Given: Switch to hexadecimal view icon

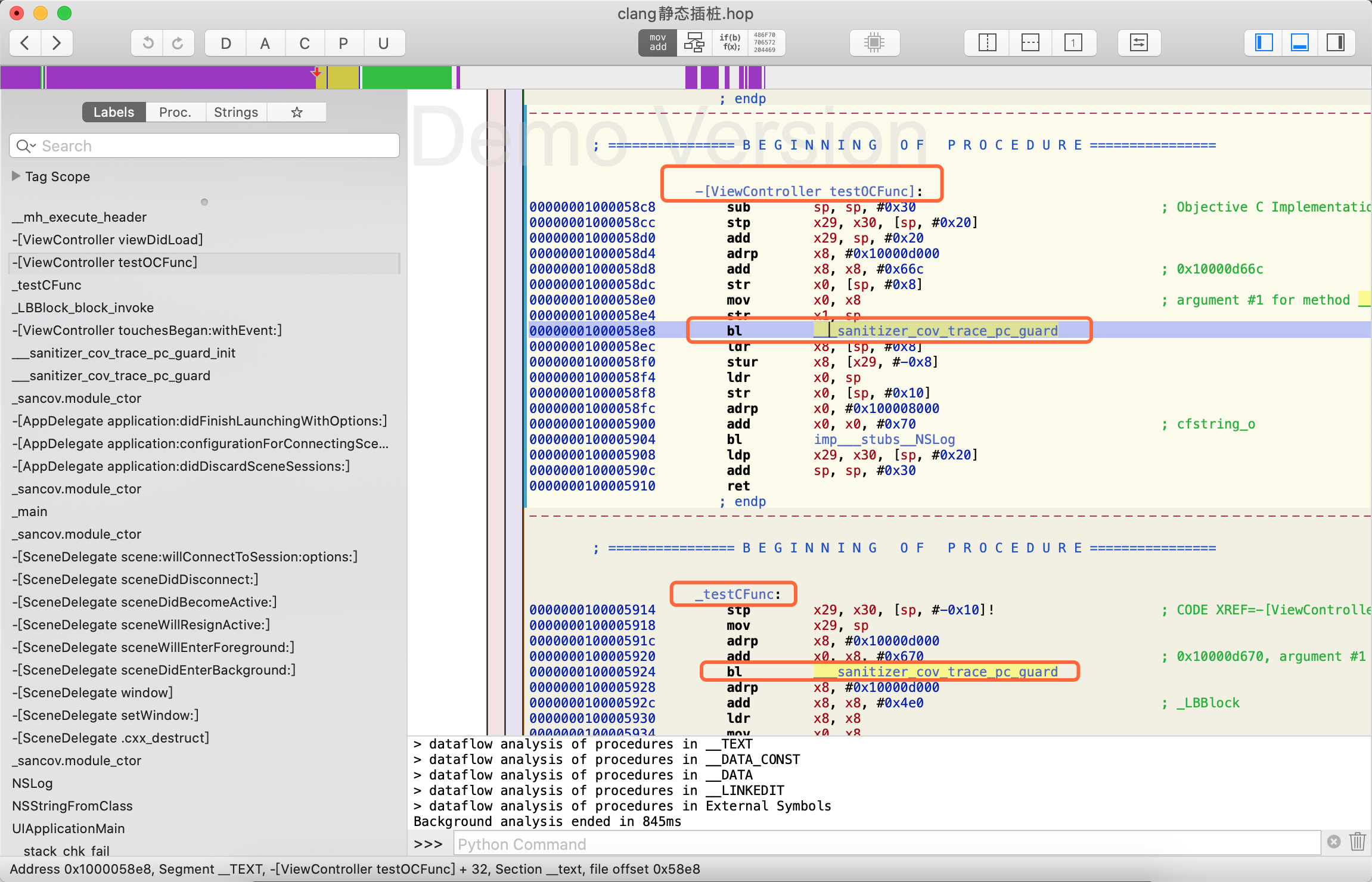Looking at the screenshot, I should pyautogui.click(x=765, y=43).
